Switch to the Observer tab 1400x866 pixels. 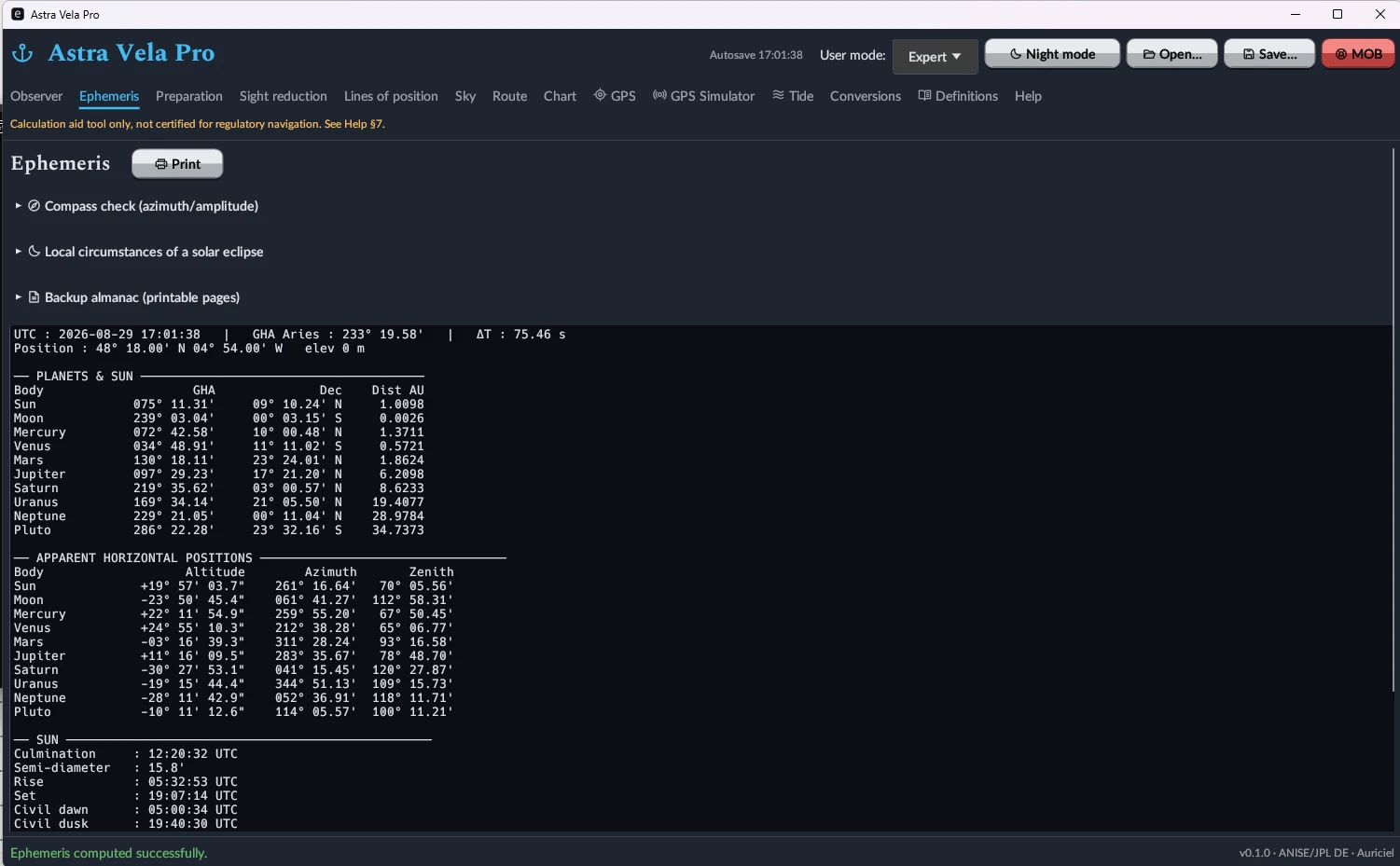click(36, 96)
